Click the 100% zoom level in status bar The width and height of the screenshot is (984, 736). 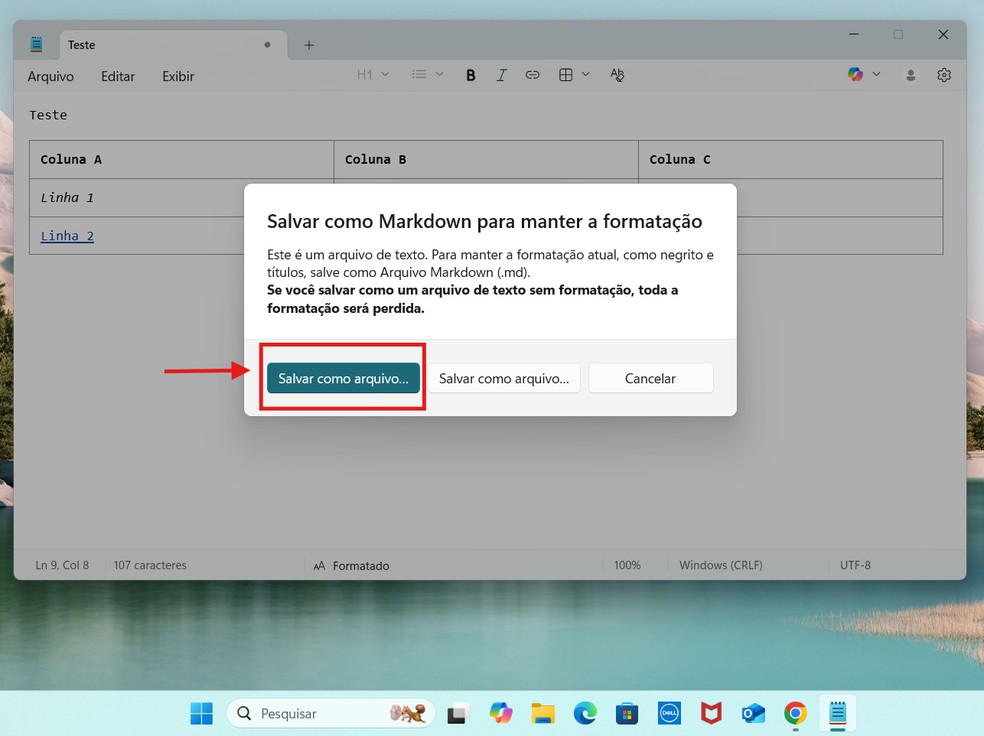628,565
